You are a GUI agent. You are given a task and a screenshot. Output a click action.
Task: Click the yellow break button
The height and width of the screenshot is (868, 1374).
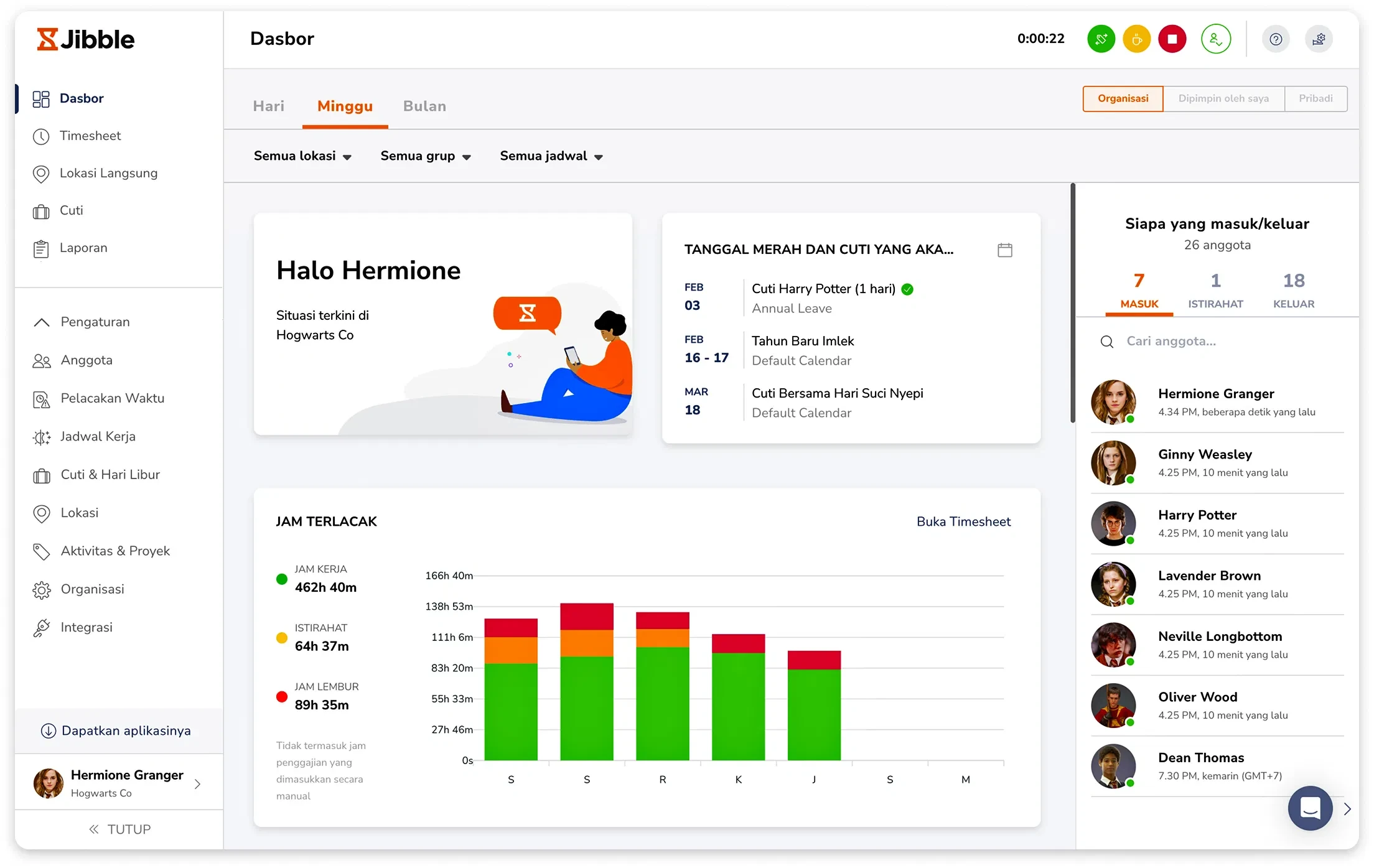coord(1136,39)
